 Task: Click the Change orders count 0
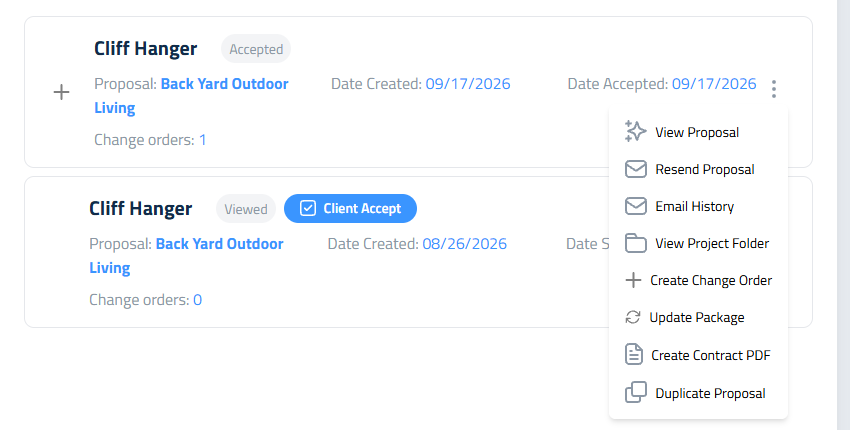pos(198,300)
